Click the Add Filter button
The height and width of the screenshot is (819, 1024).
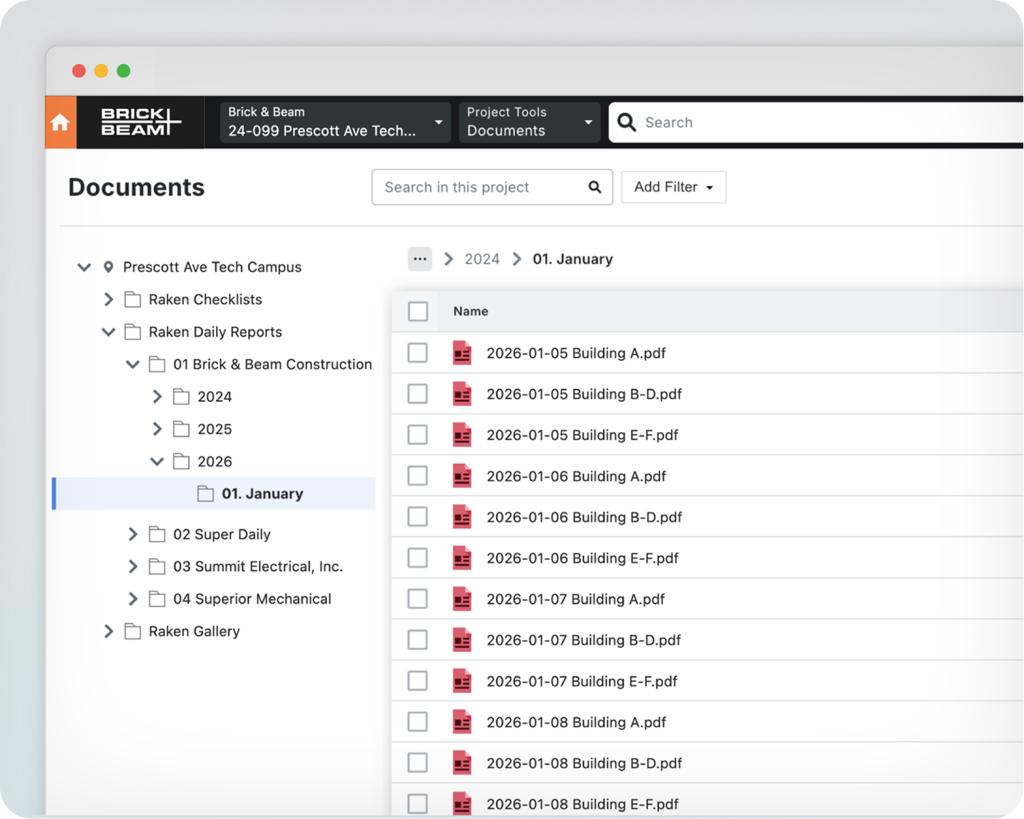click(673, 187)
